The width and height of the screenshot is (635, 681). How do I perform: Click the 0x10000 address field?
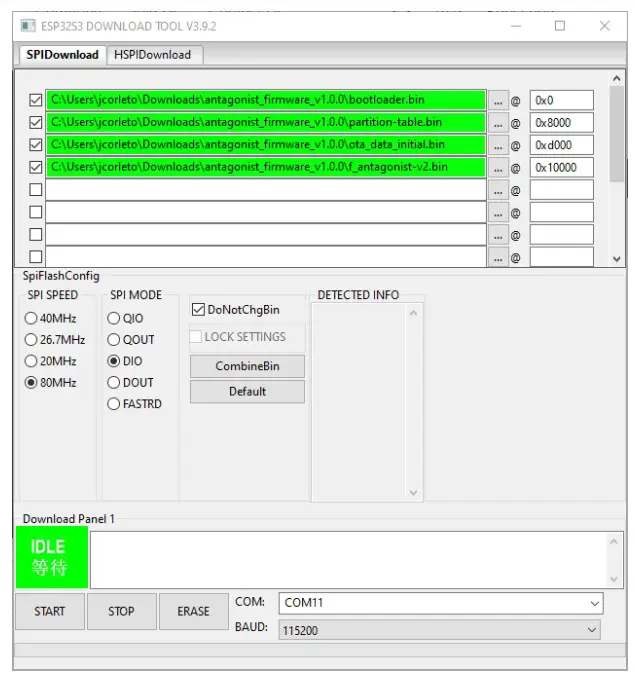pos(562,168)
